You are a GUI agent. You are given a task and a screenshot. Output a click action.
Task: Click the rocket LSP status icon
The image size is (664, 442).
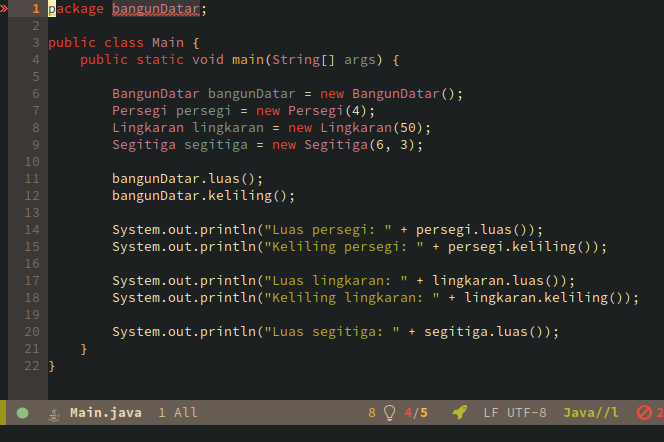tap(459, 412)
